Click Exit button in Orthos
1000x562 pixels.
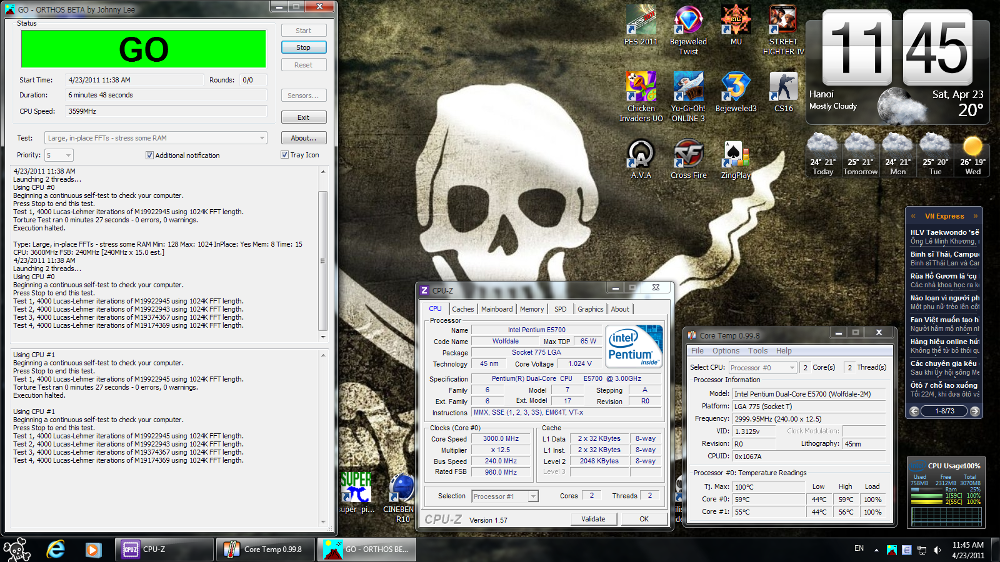(x=304, y=117)
